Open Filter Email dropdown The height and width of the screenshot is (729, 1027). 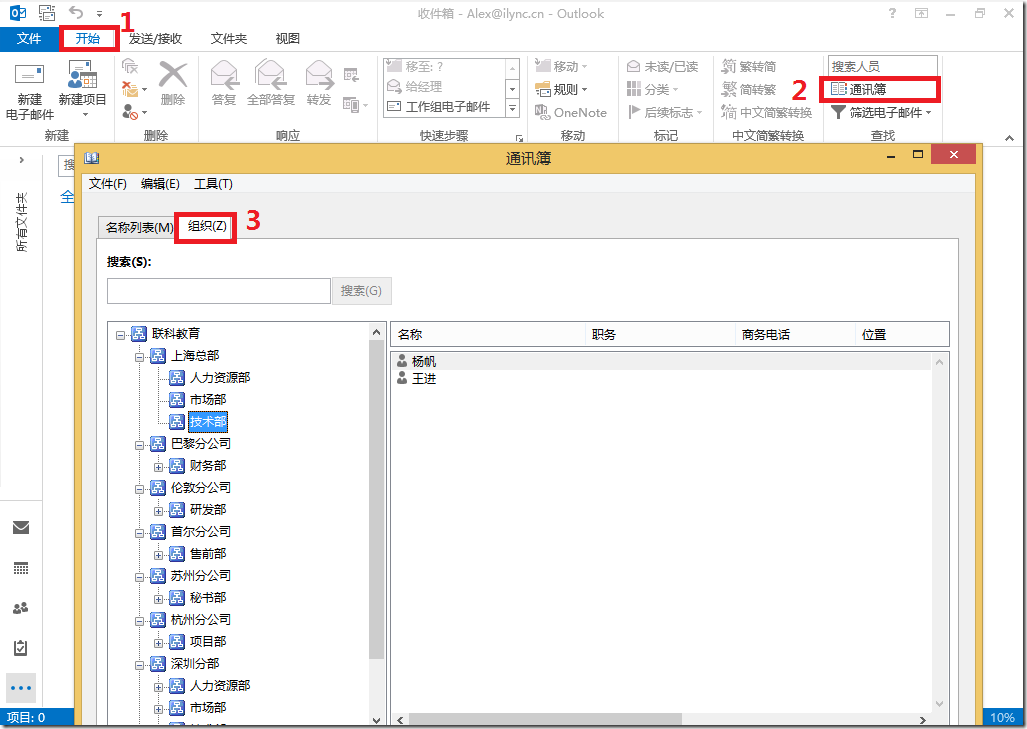(882, 113)
